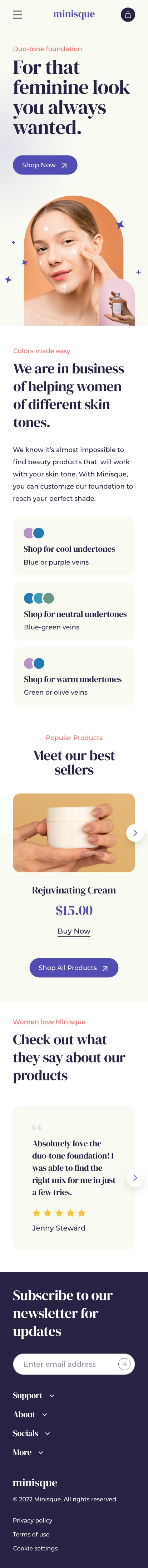Open the hamburger menu
Screen dimensions: 148x1568
pos(18,15)
